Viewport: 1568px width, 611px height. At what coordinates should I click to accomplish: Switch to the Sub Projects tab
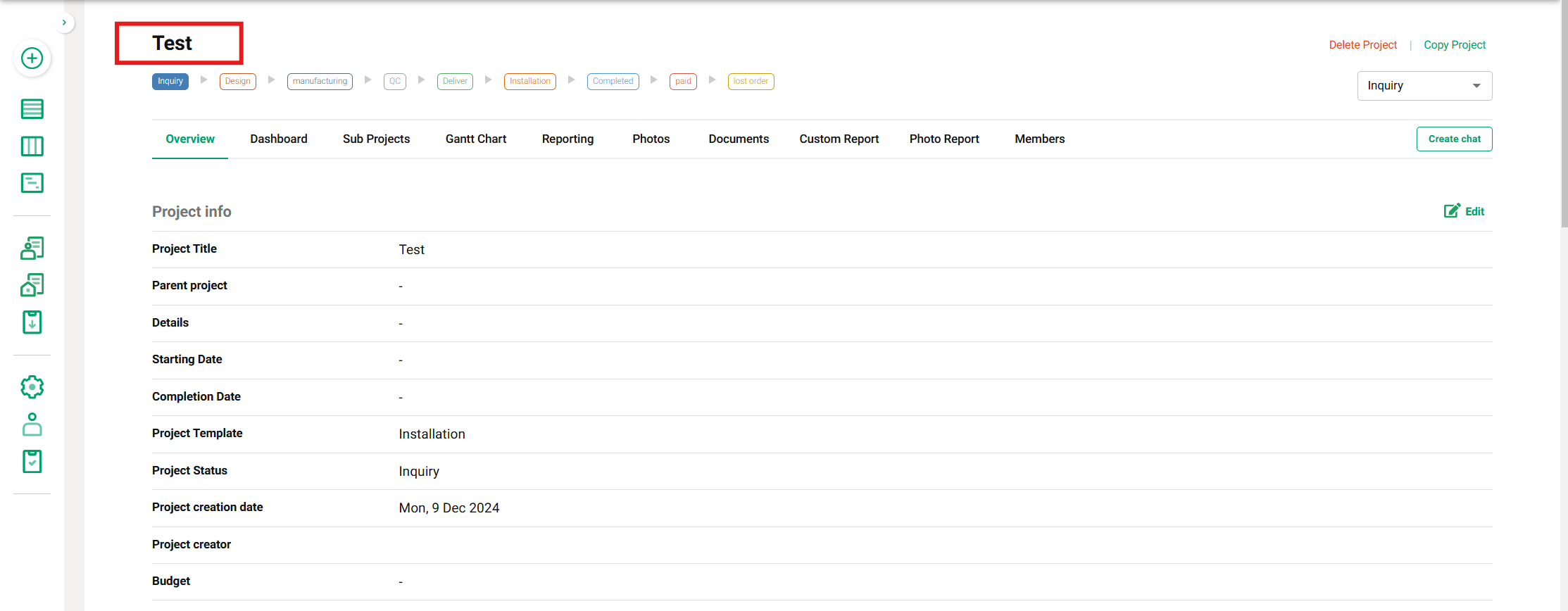point(376,139)
